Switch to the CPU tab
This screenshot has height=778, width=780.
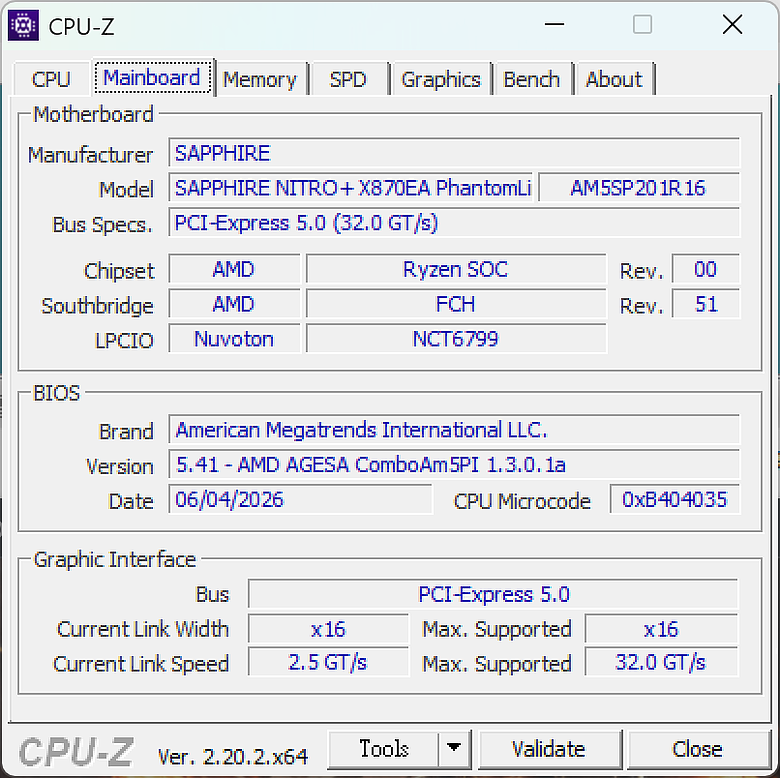[51, 80]
